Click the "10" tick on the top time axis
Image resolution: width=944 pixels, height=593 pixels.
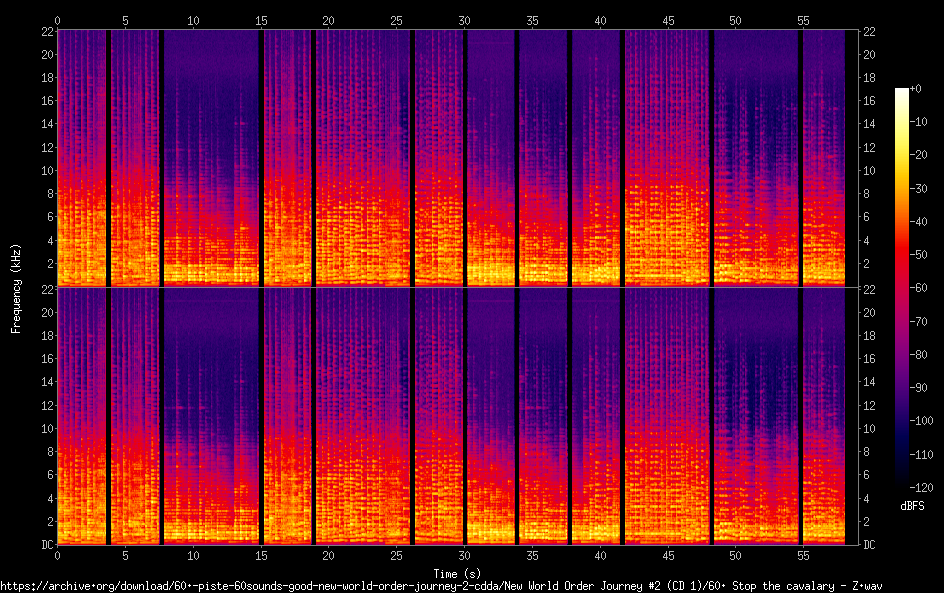coord(193,21)
